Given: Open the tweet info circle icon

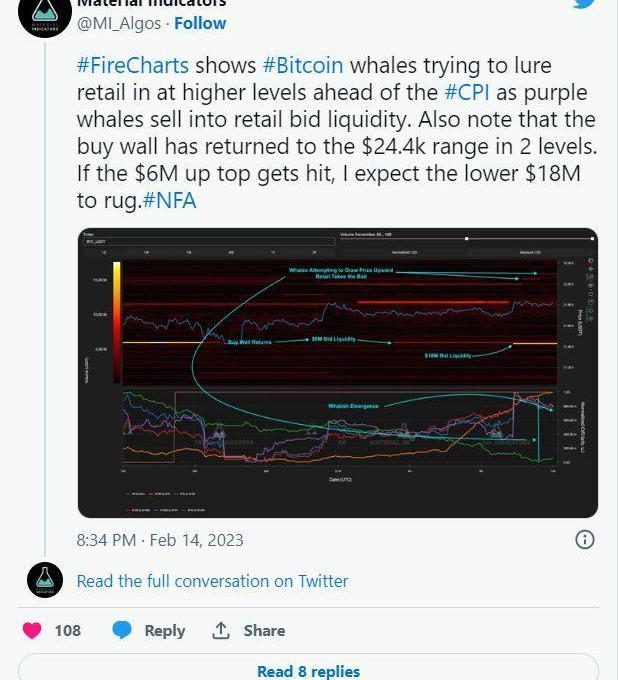Looking at the screenshot, I should 585,539.
